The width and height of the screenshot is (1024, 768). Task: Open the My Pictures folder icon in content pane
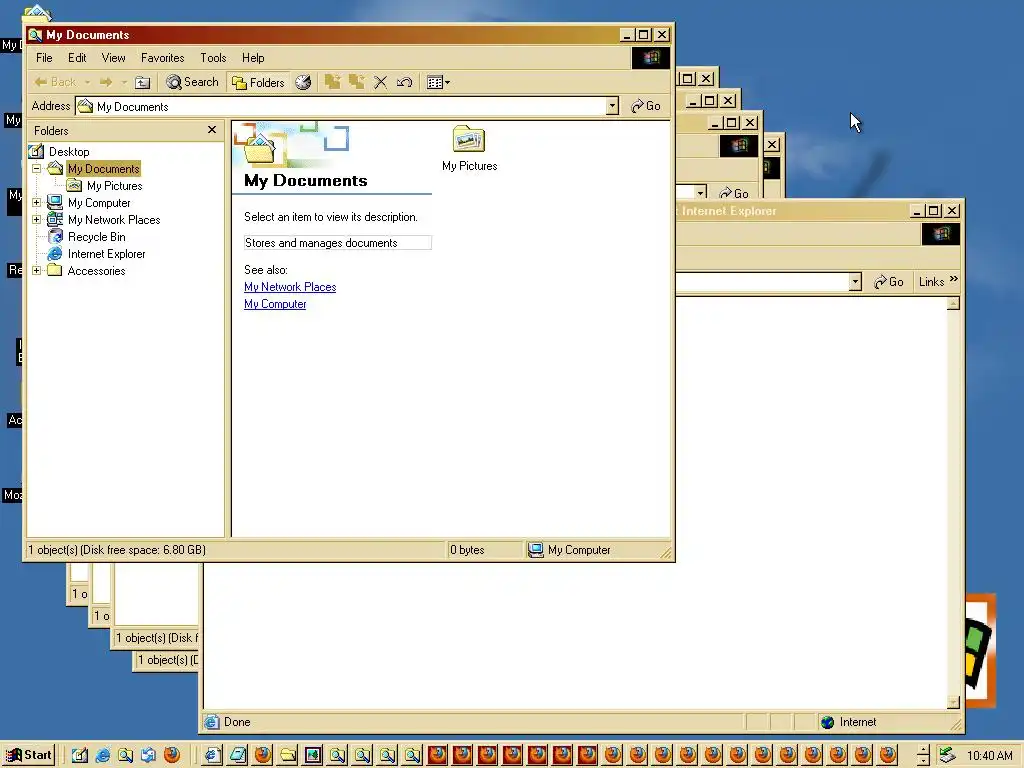(x=469, y=140)
